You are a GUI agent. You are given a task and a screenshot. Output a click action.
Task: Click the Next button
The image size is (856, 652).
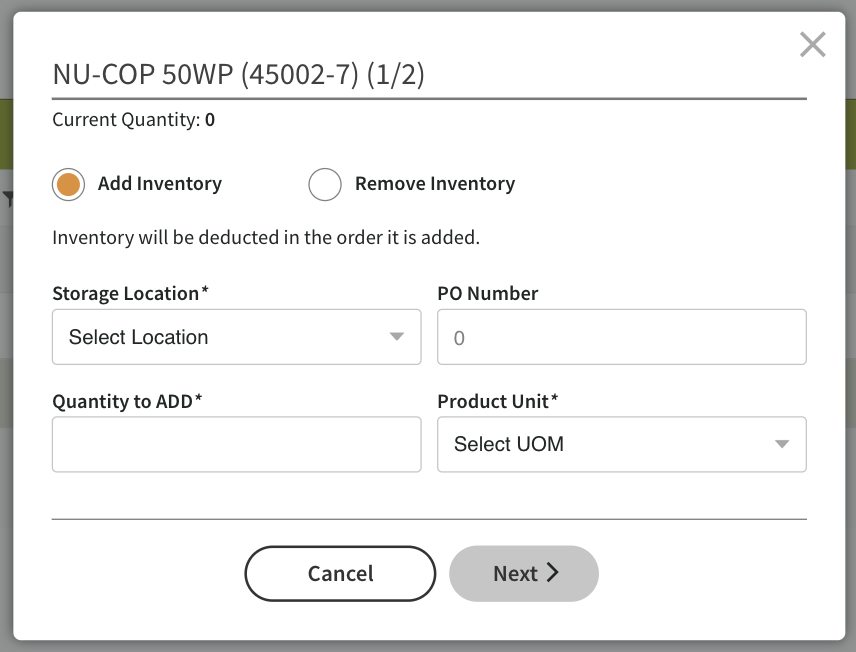coord(523,573)
